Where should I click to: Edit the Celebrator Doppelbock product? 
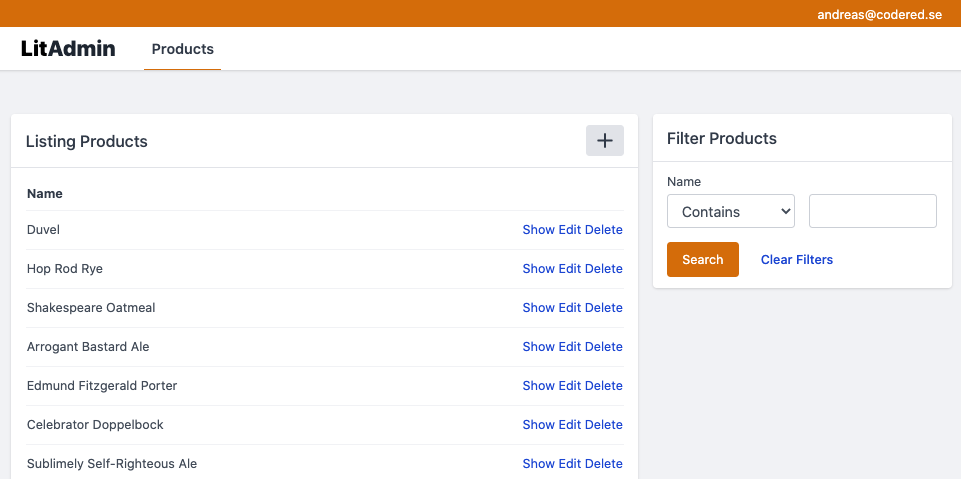tap(569, 425)
